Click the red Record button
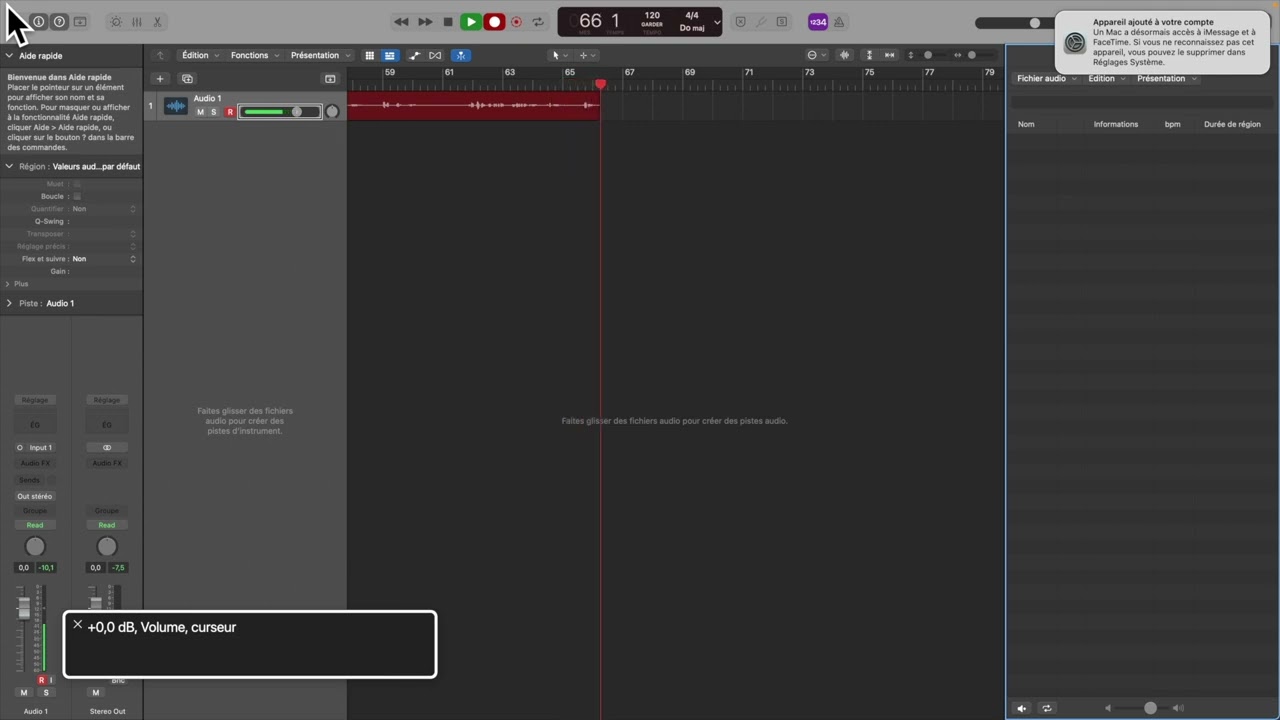The height and width of the screenshot is (720, 1280). [494, 22]
